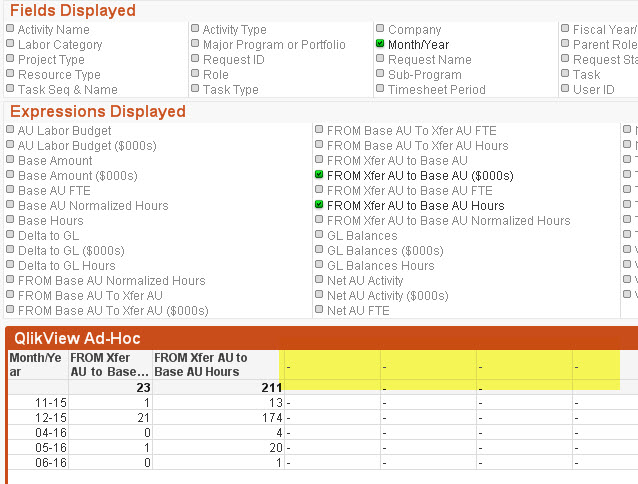Check the Project Type field
638x484 pixels.
[10, 59]
